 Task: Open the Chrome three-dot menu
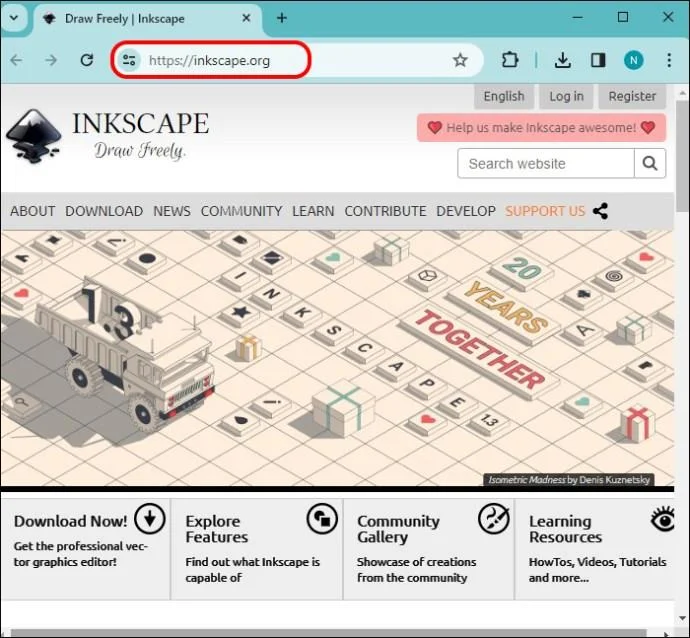coord(669,60)
